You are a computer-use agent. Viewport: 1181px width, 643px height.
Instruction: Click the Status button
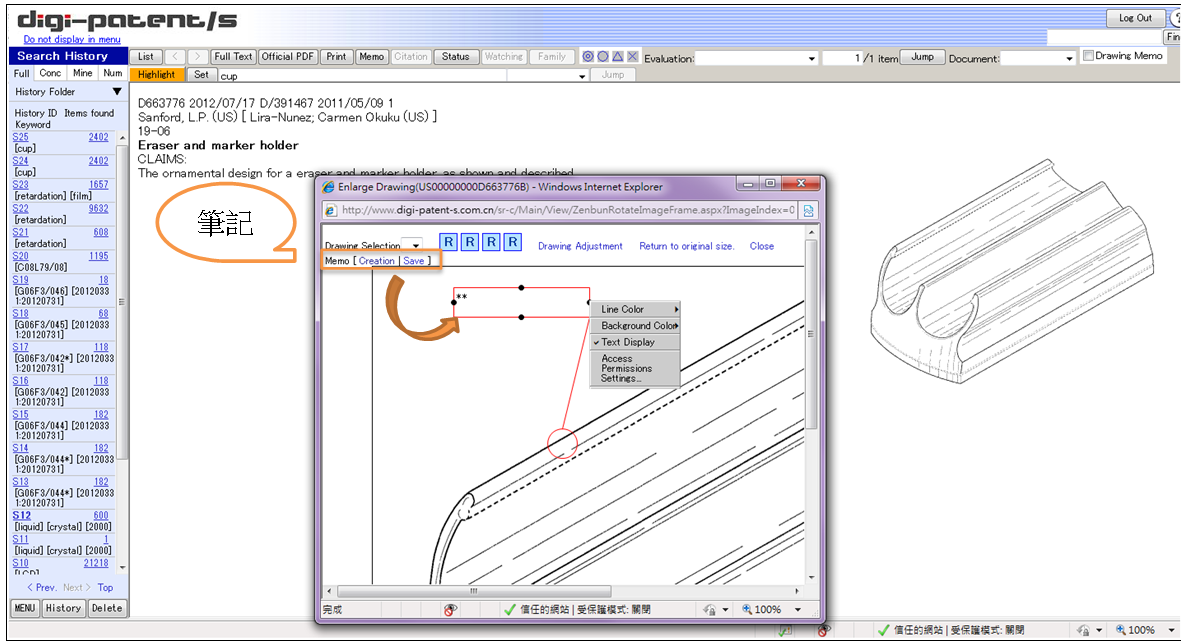456,56
